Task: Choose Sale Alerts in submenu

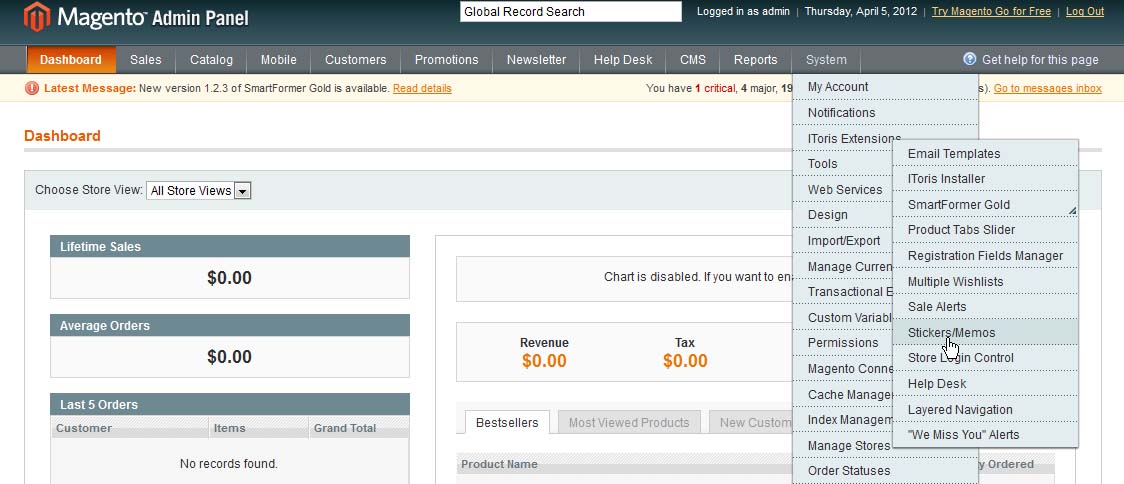Action: coord(985,306)
